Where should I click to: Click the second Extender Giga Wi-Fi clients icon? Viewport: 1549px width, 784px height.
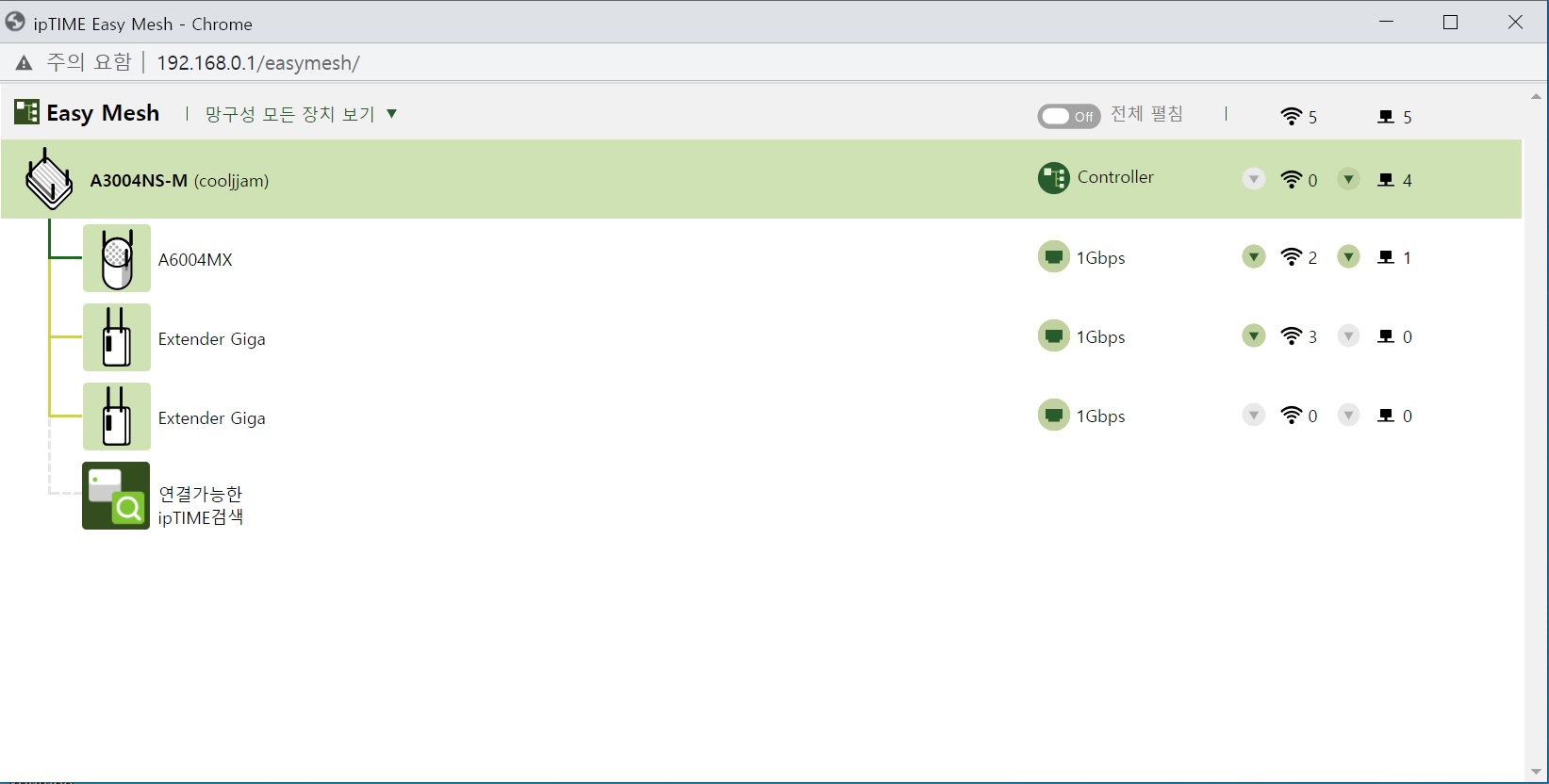pos(1291,416)
